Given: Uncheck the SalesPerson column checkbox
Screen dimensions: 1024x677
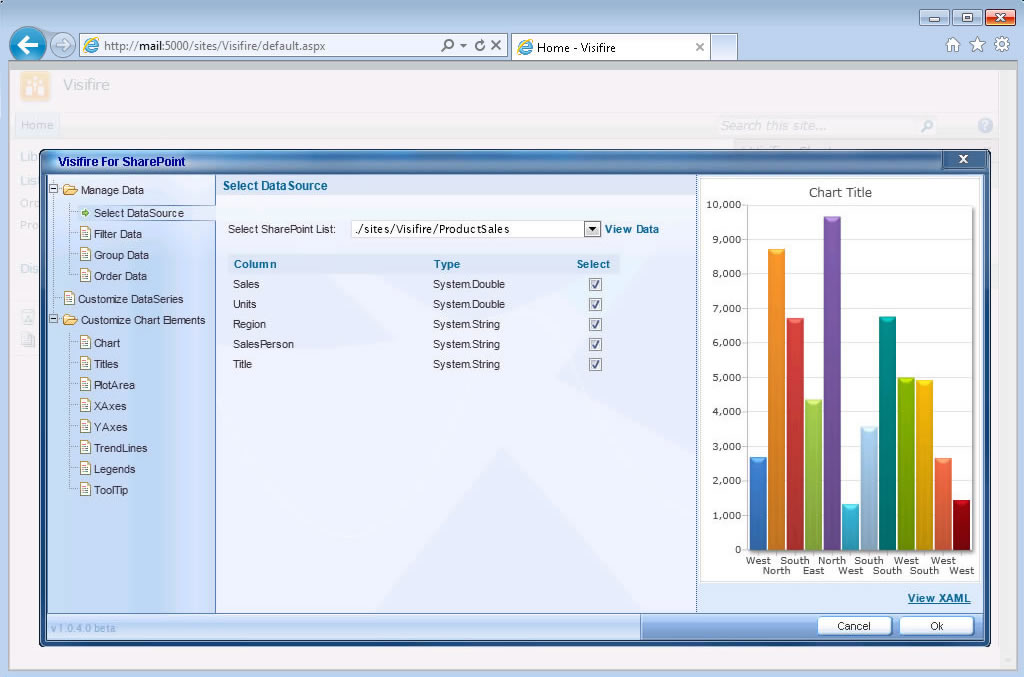Looking at the screenshot, I should tap(595, 344).
